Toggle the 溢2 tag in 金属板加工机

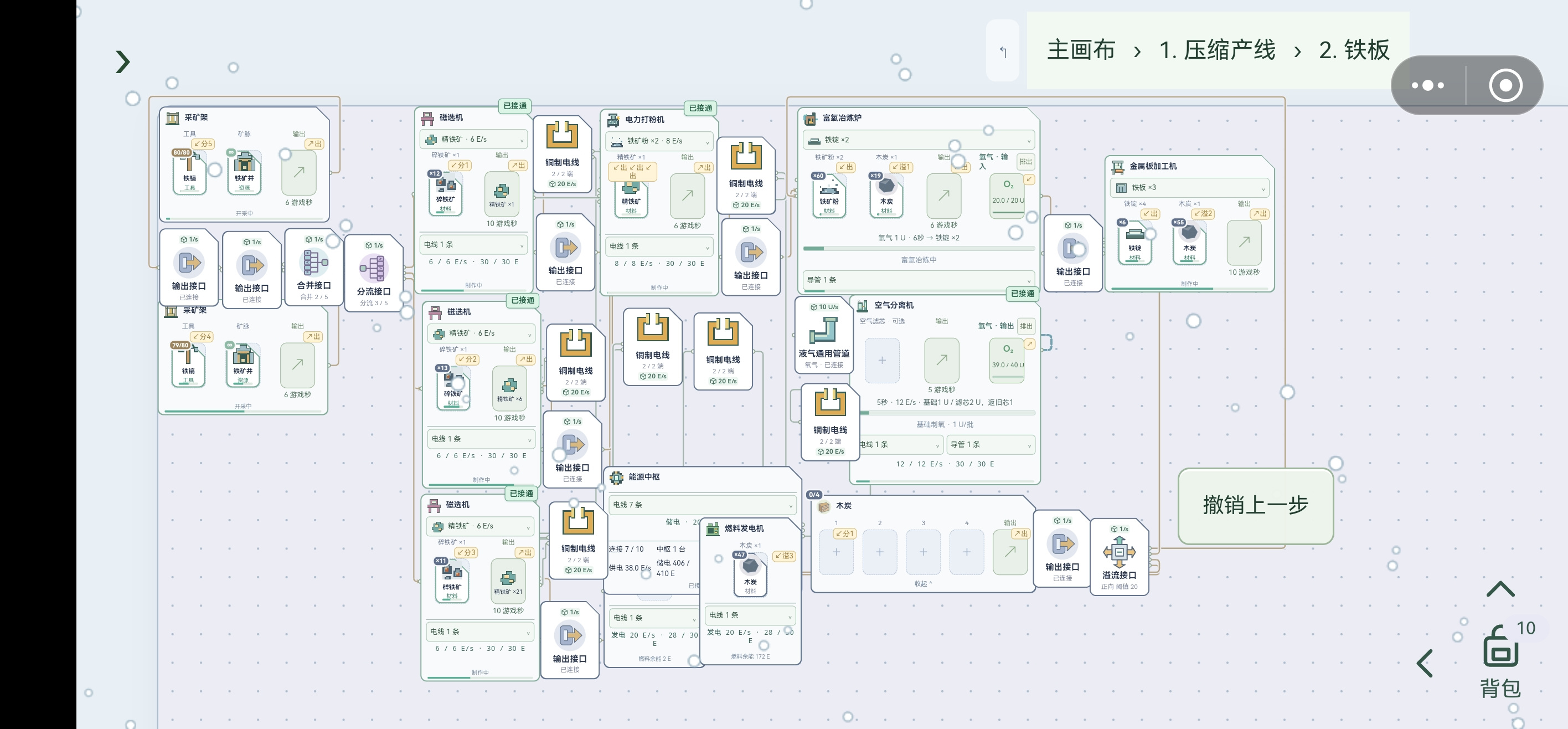coord(1203,214)
